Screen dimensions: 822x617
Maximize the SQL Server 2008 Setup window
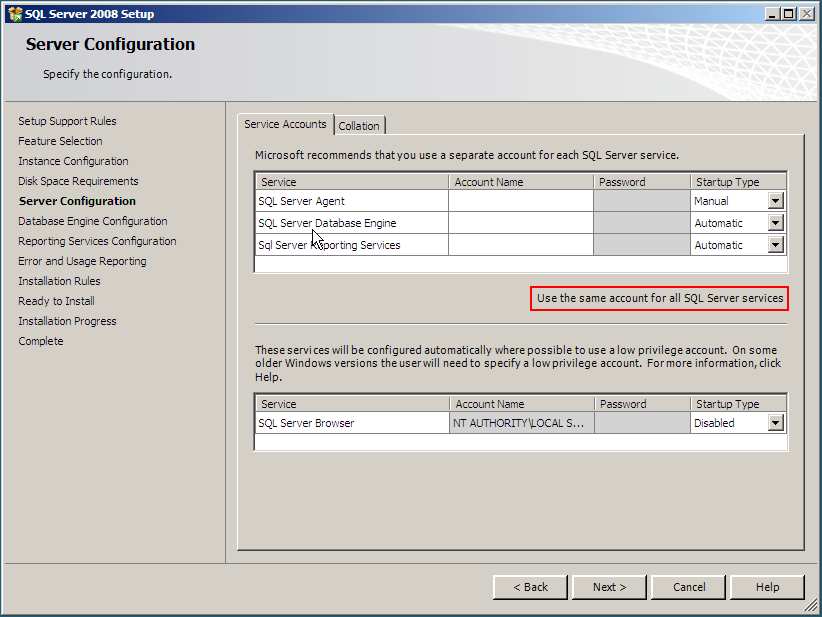(788, 14)
